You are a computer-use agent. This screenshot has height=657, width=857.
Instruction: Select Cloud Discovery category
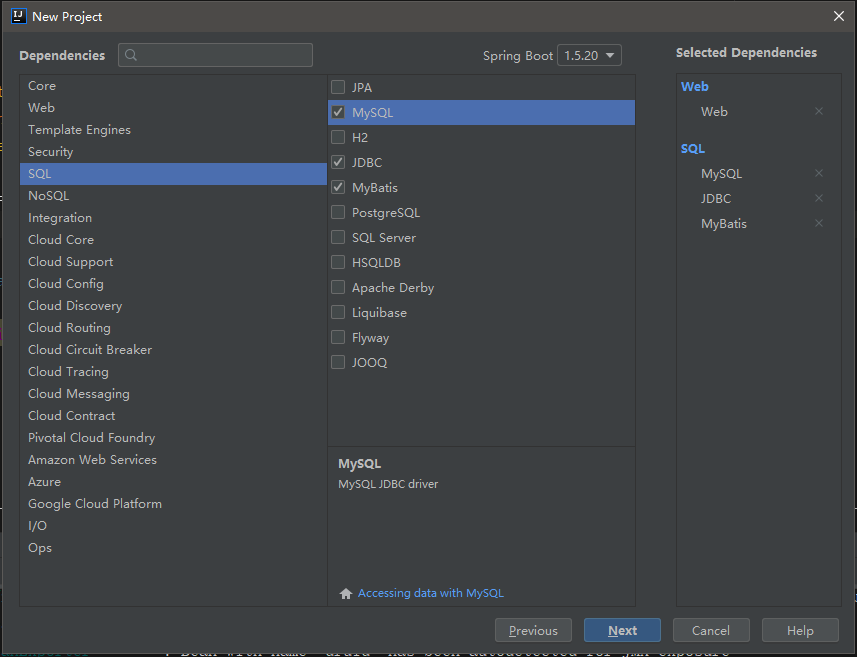[173, 306]
